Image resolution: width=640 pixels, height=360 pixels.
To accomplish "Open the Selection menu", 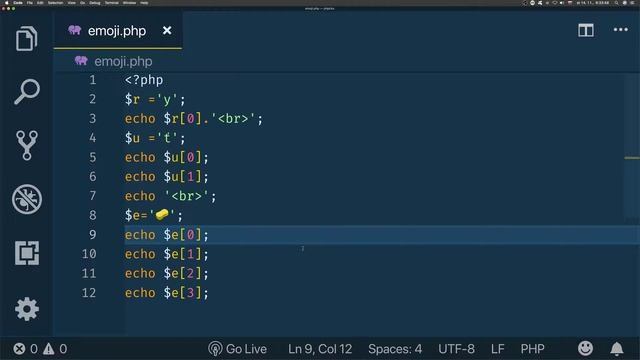I will pos(55,3).
